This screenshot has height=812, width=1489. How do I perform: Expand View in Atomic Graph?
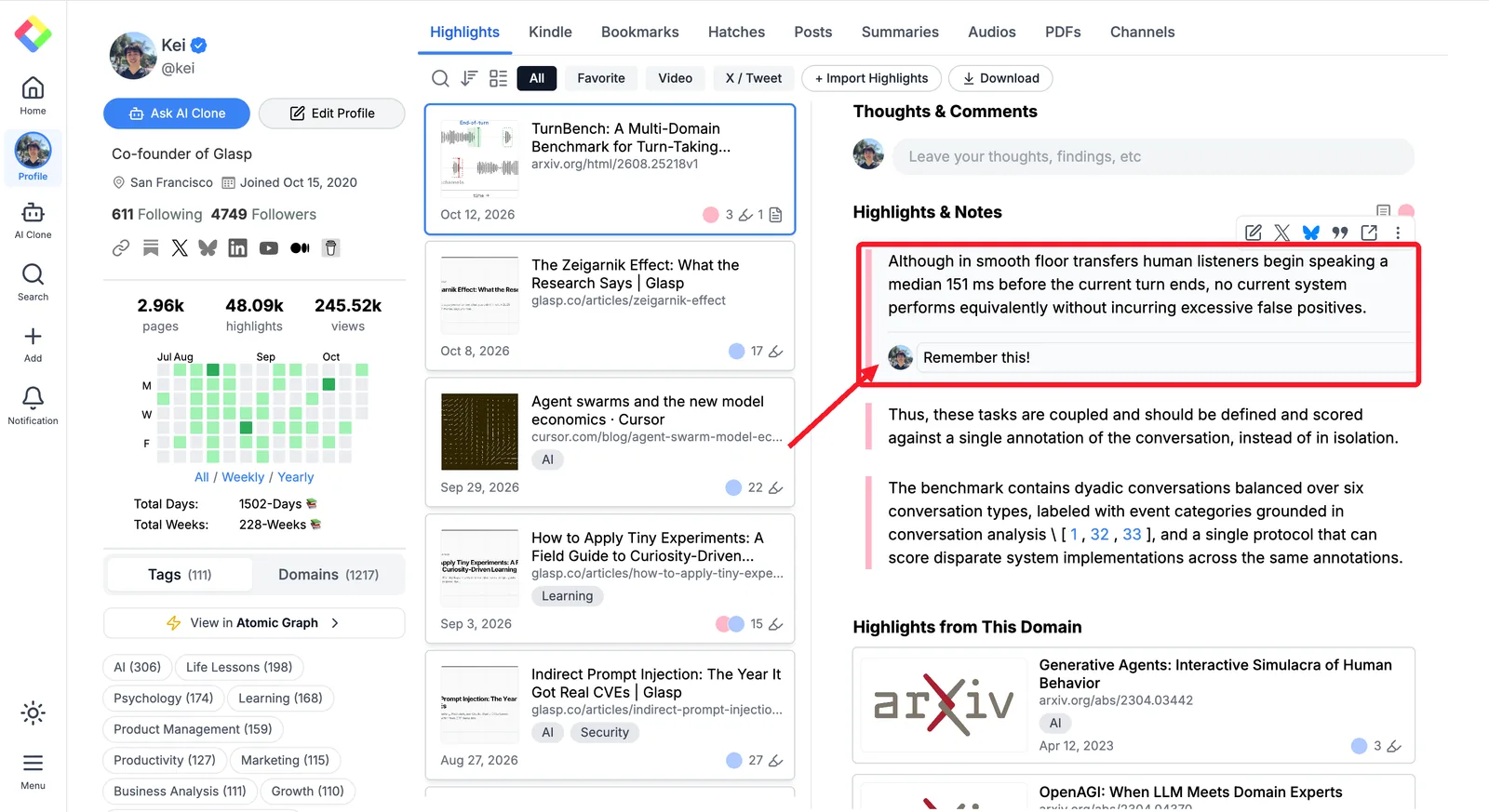[254, 623]
